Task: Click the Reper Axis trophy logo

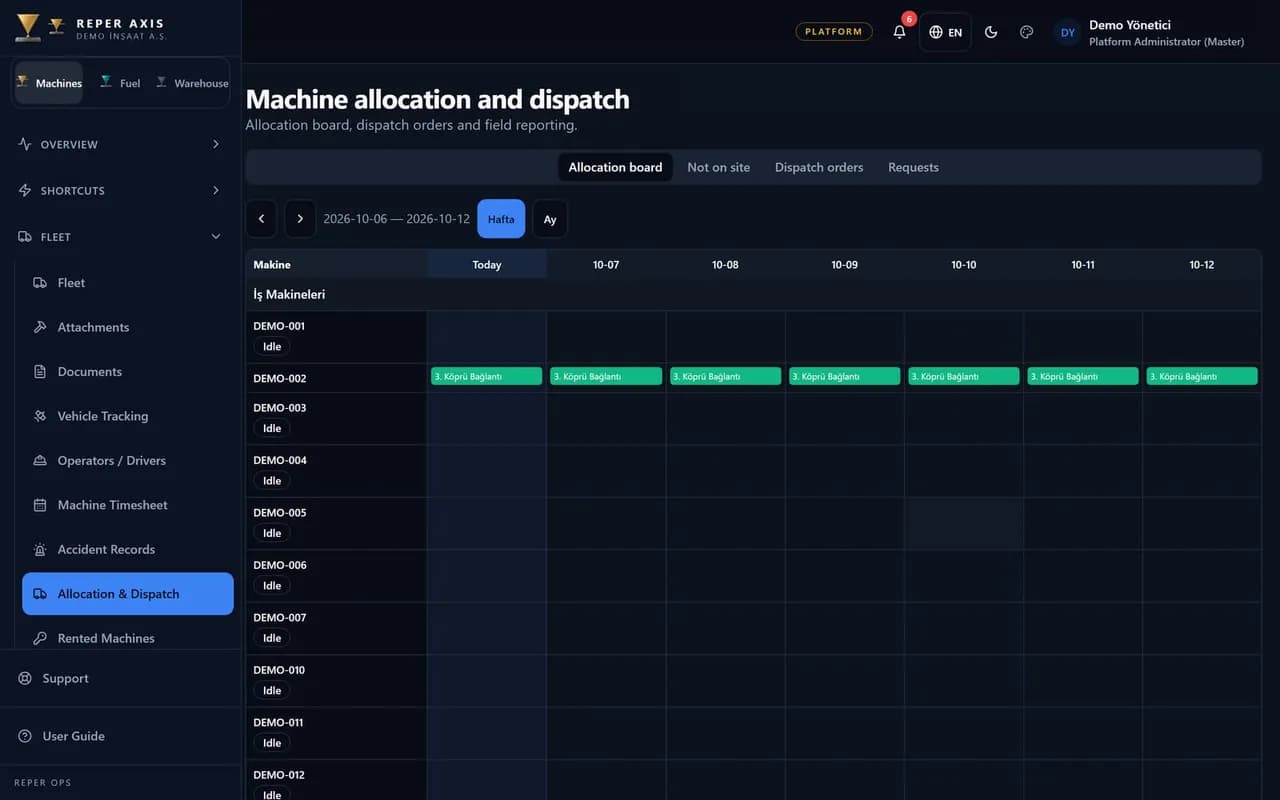Action: 28,27
